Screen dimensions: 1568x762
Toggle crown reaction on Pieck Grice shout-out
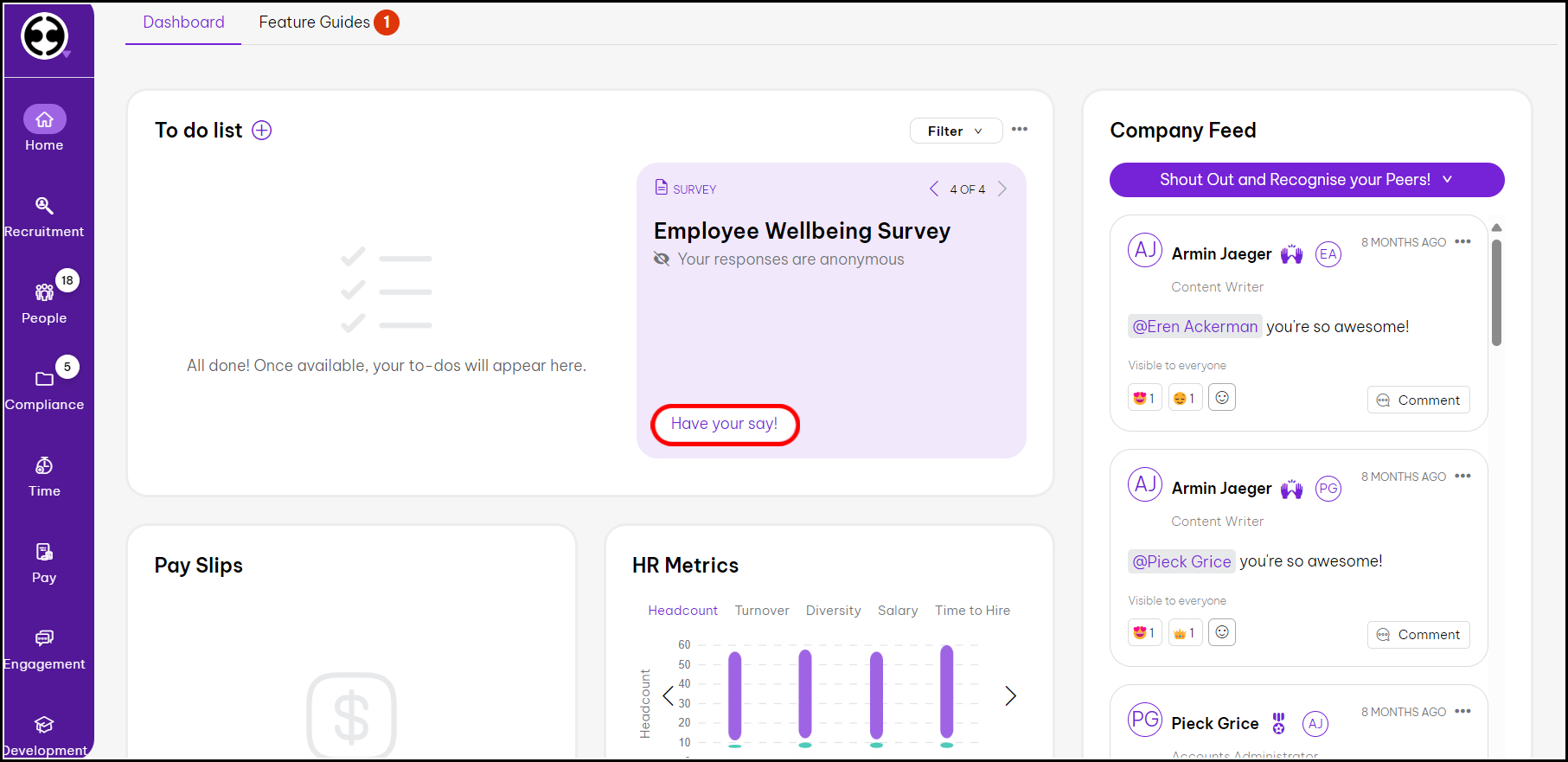coord(1184,633)
